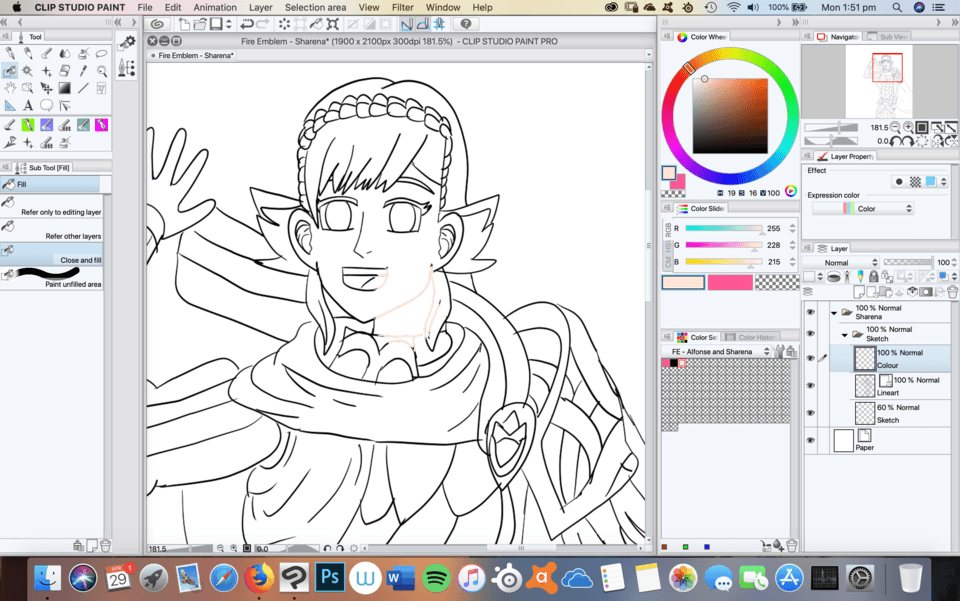960x601 pixels.
Task: Click Navigator zoom in icon
Action: 909,127
